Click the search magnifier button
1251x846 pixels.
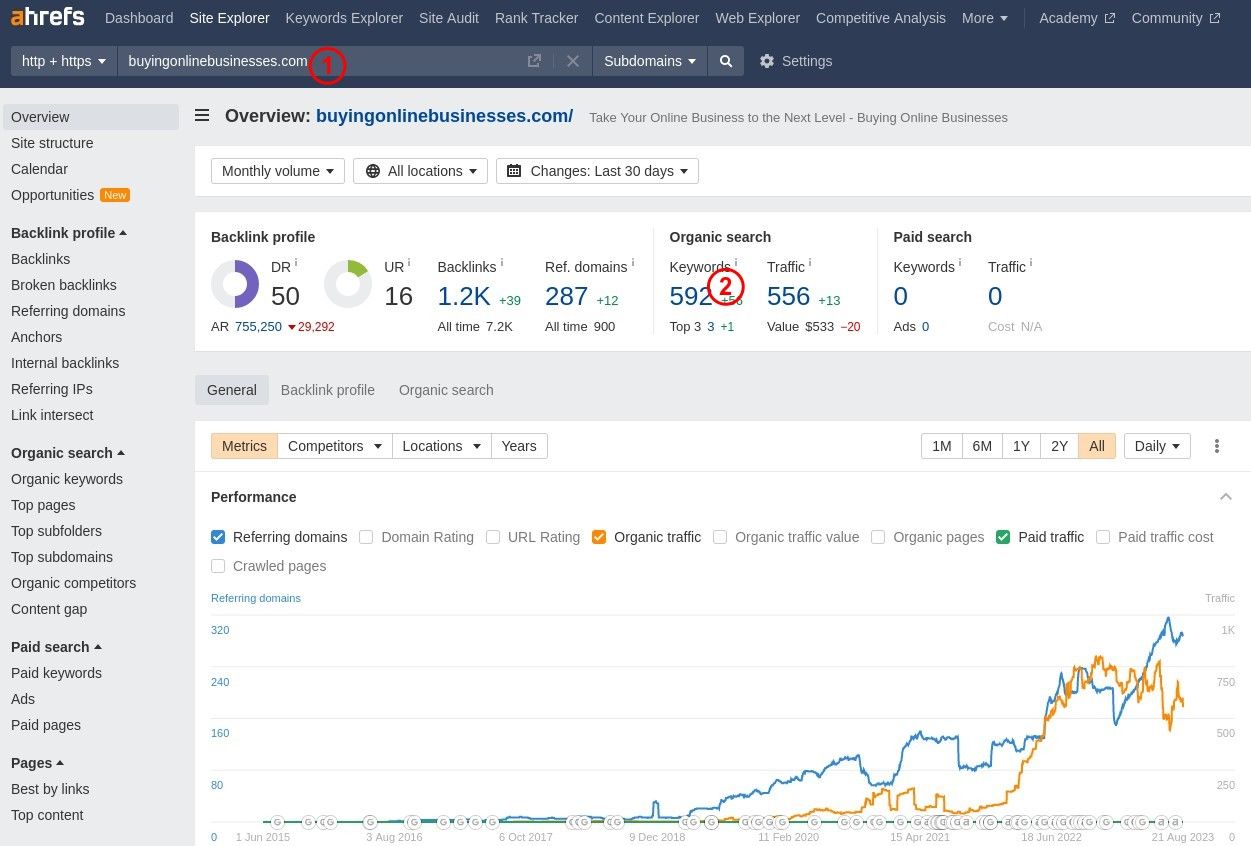point(726,61)
